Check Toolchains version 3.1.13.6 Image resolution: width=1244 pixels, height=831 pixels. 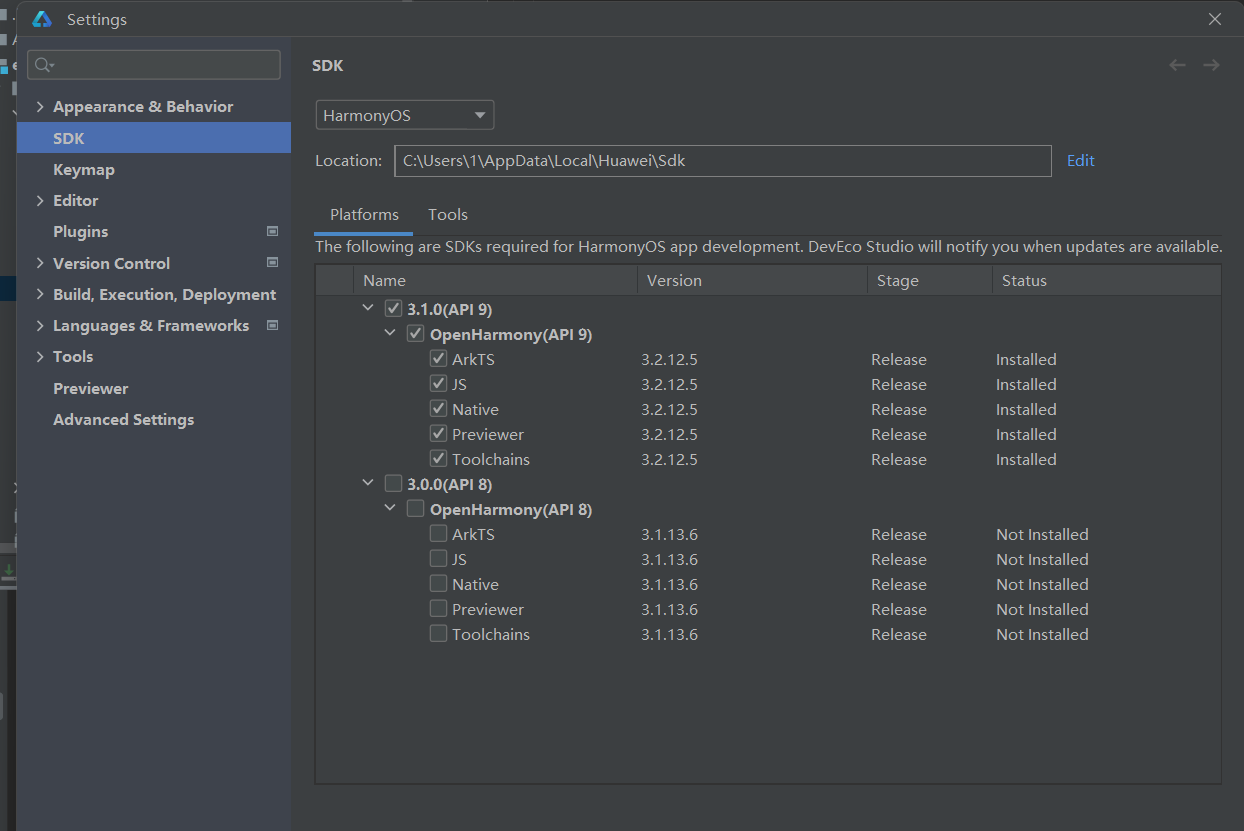tap(438, 634)
